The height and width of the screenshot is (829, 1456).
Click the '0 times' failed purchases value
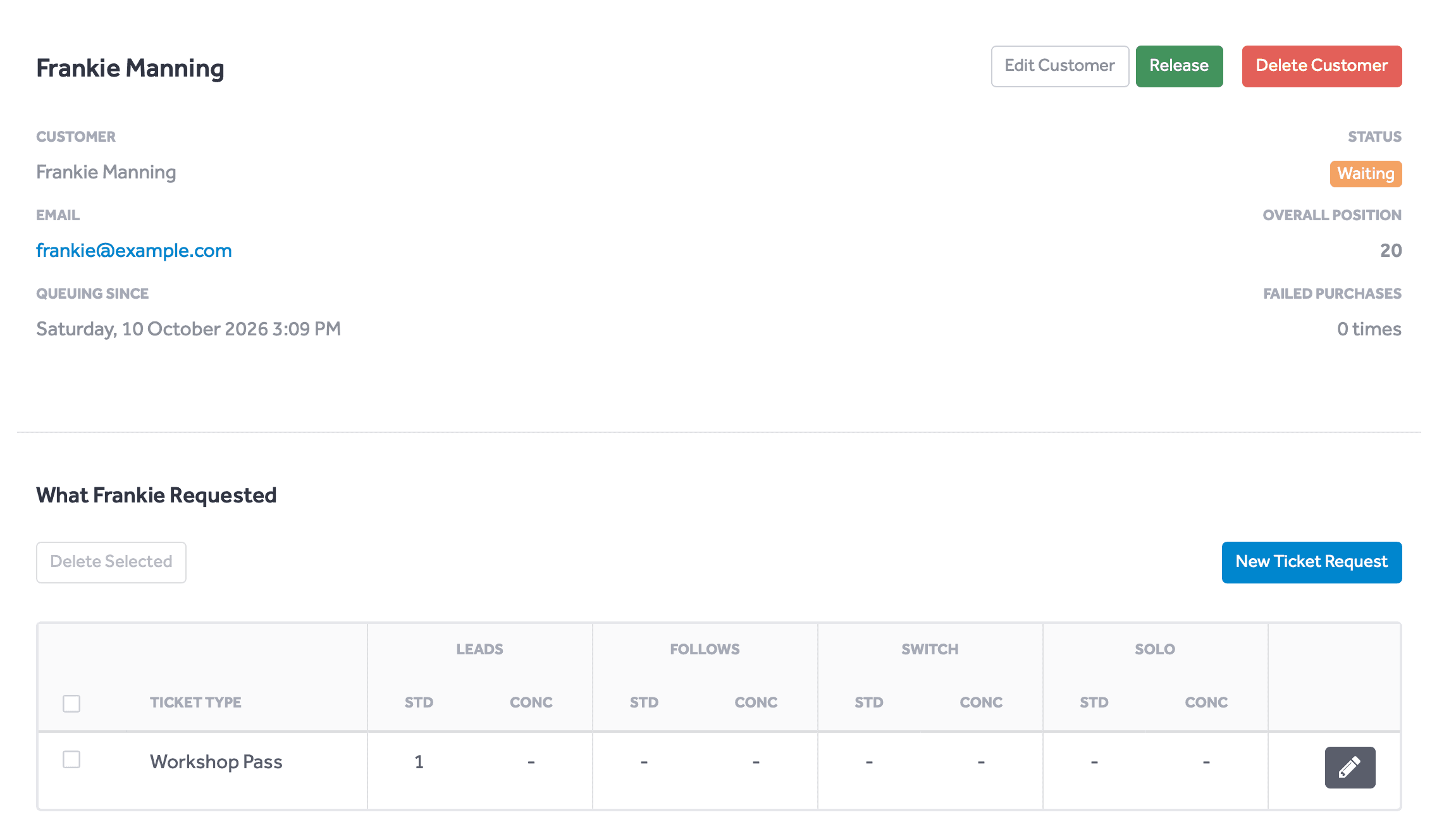pos(1369,329)
